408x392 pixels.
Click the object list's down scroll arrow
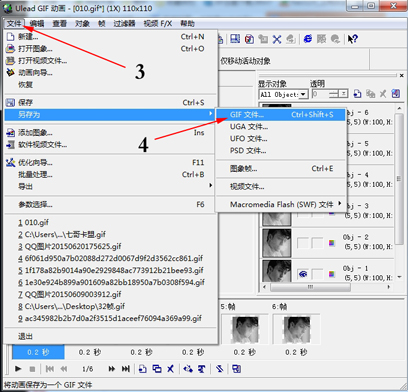click(399, 277)
